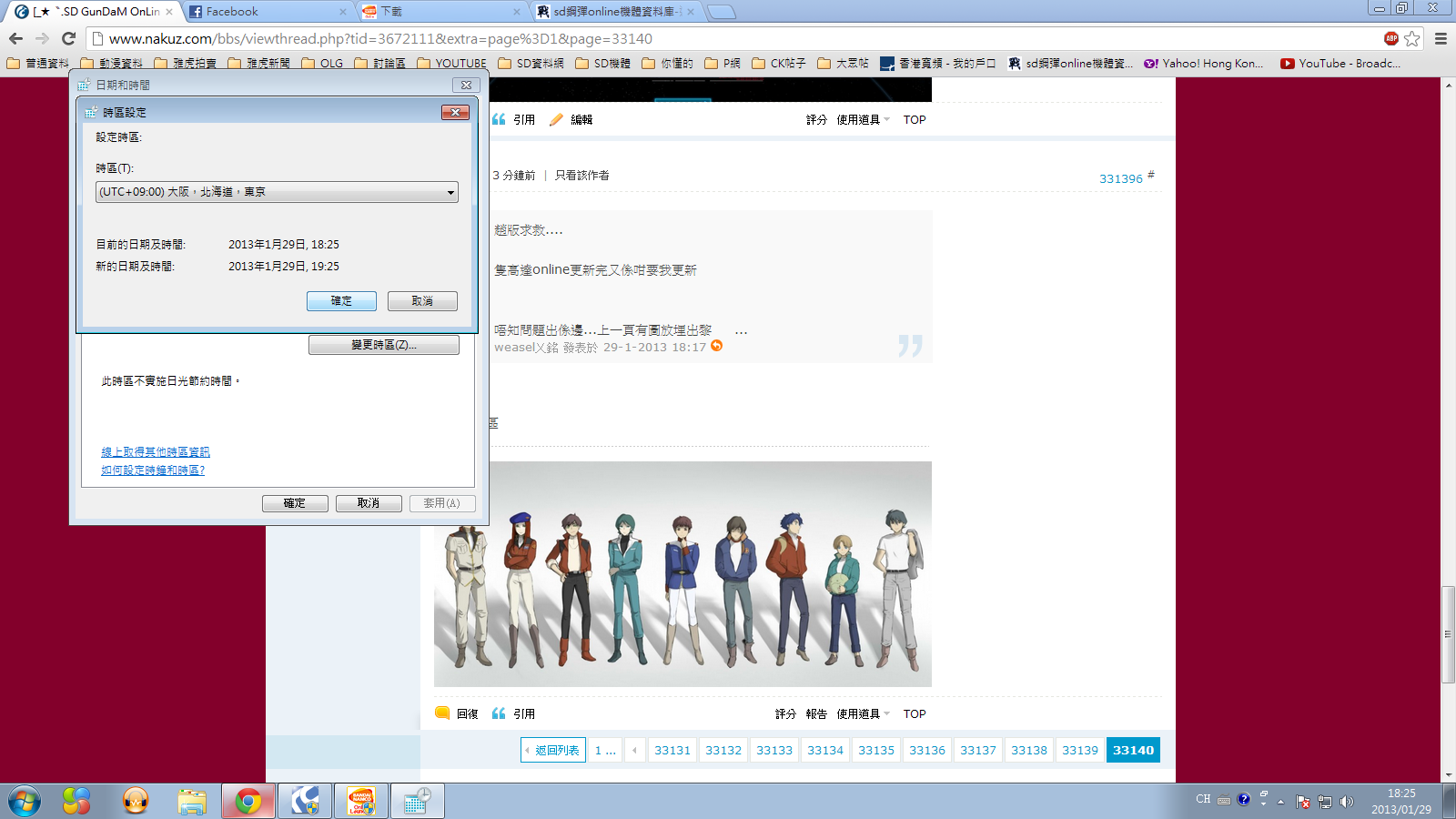Viewport: 1456px width, 819px height.
Task: Click 報告 on the bottom post
Action: [x=816, y=713]
